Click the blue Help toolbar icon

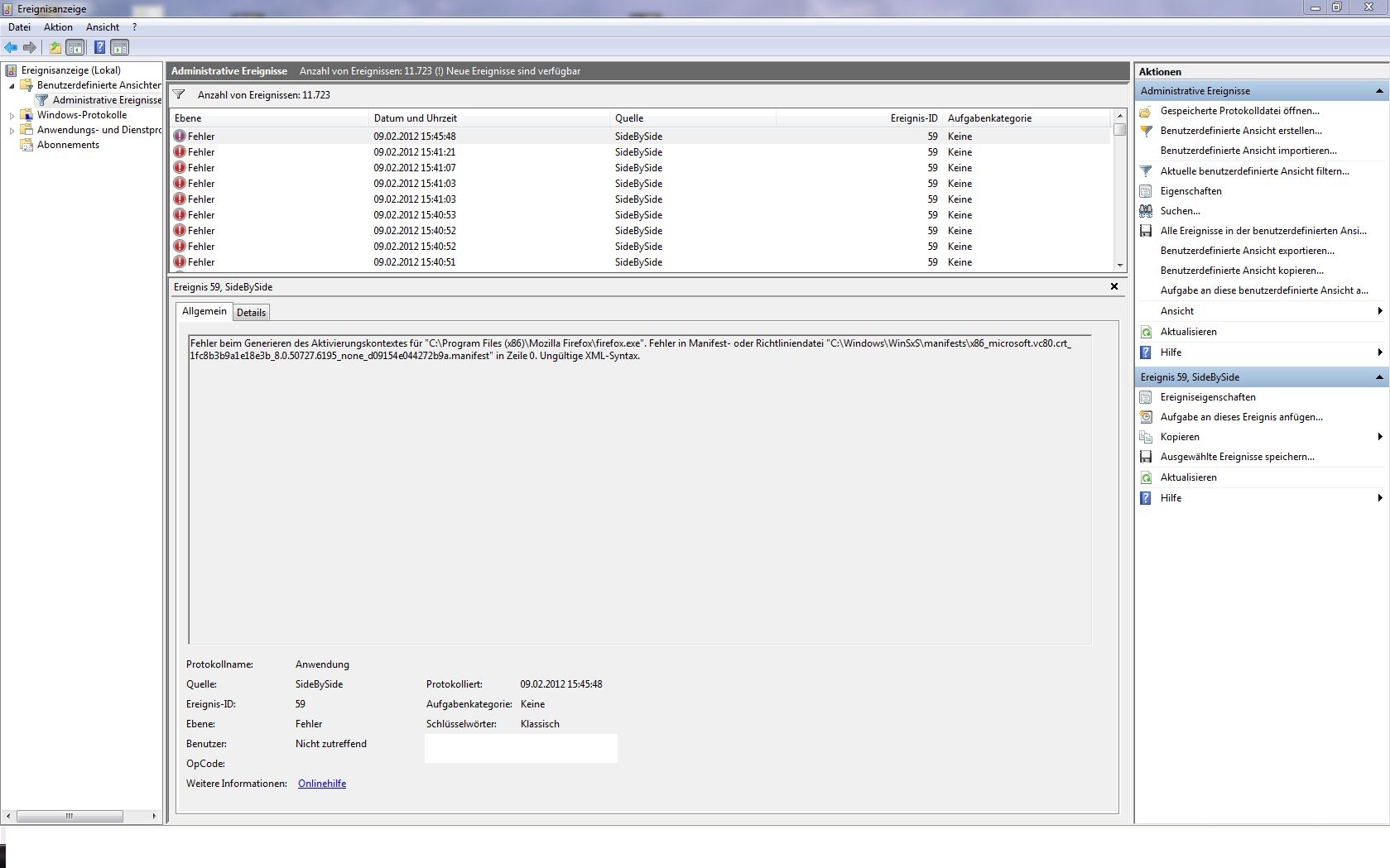99,47
